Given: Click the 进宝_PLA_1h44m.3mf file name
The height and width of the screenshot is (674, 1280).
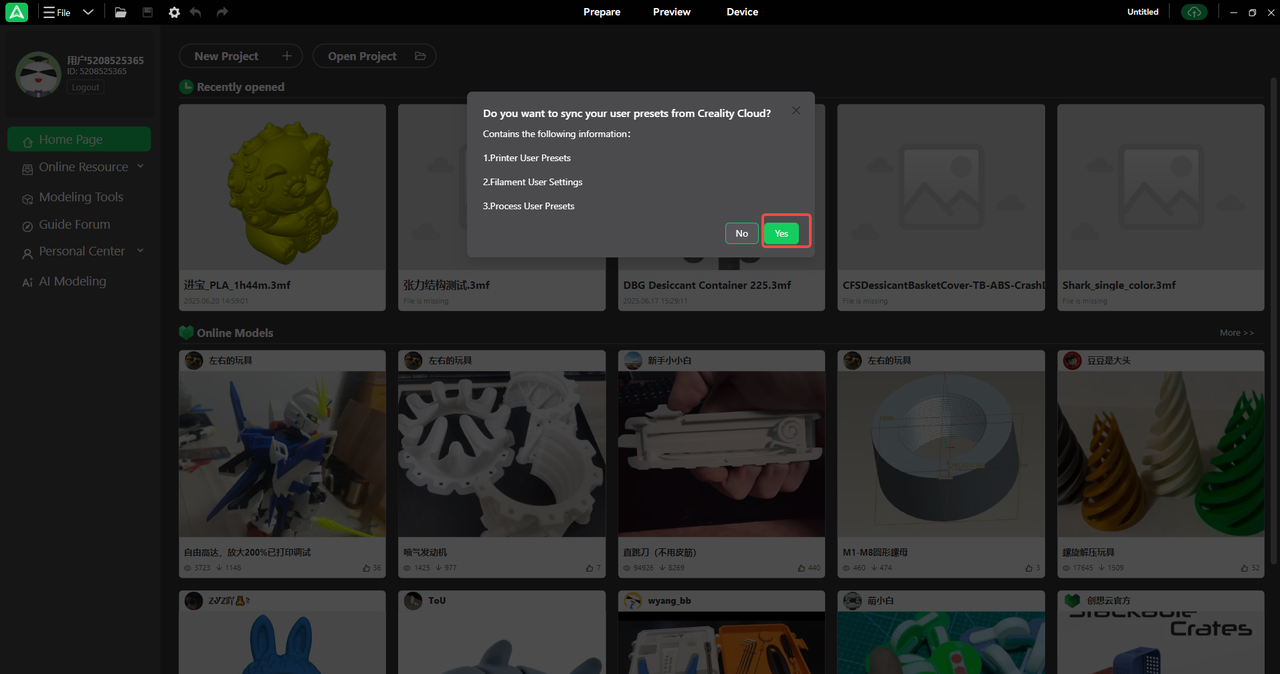Looking at the screenshot, I should 237,285.
